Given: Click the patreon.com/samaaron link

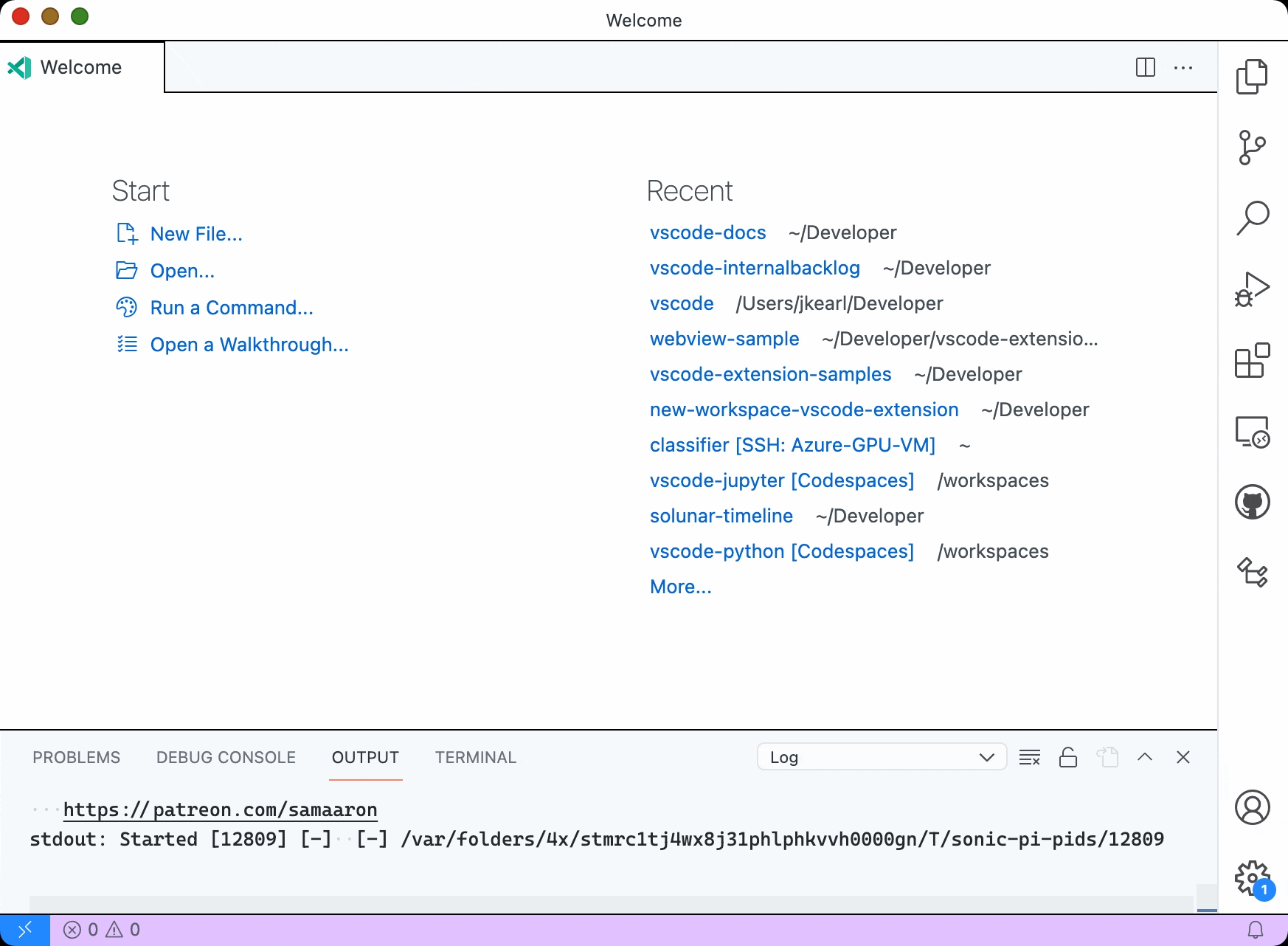Looking at the screenshot, I should [220, 809].
